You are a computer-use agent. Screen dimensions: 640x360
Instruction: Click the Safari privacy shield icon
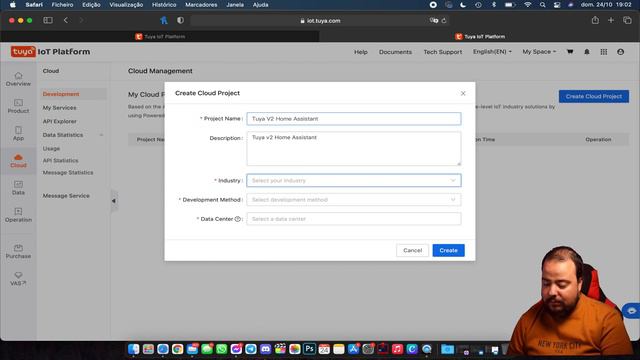[x=180, y=20]
